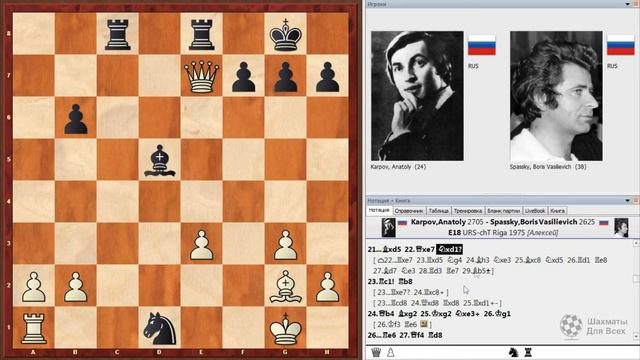The width and height of the screenshot is (640, 360).
Task: Jump to main line move 27.Qf4
Action: pos(412,335)
